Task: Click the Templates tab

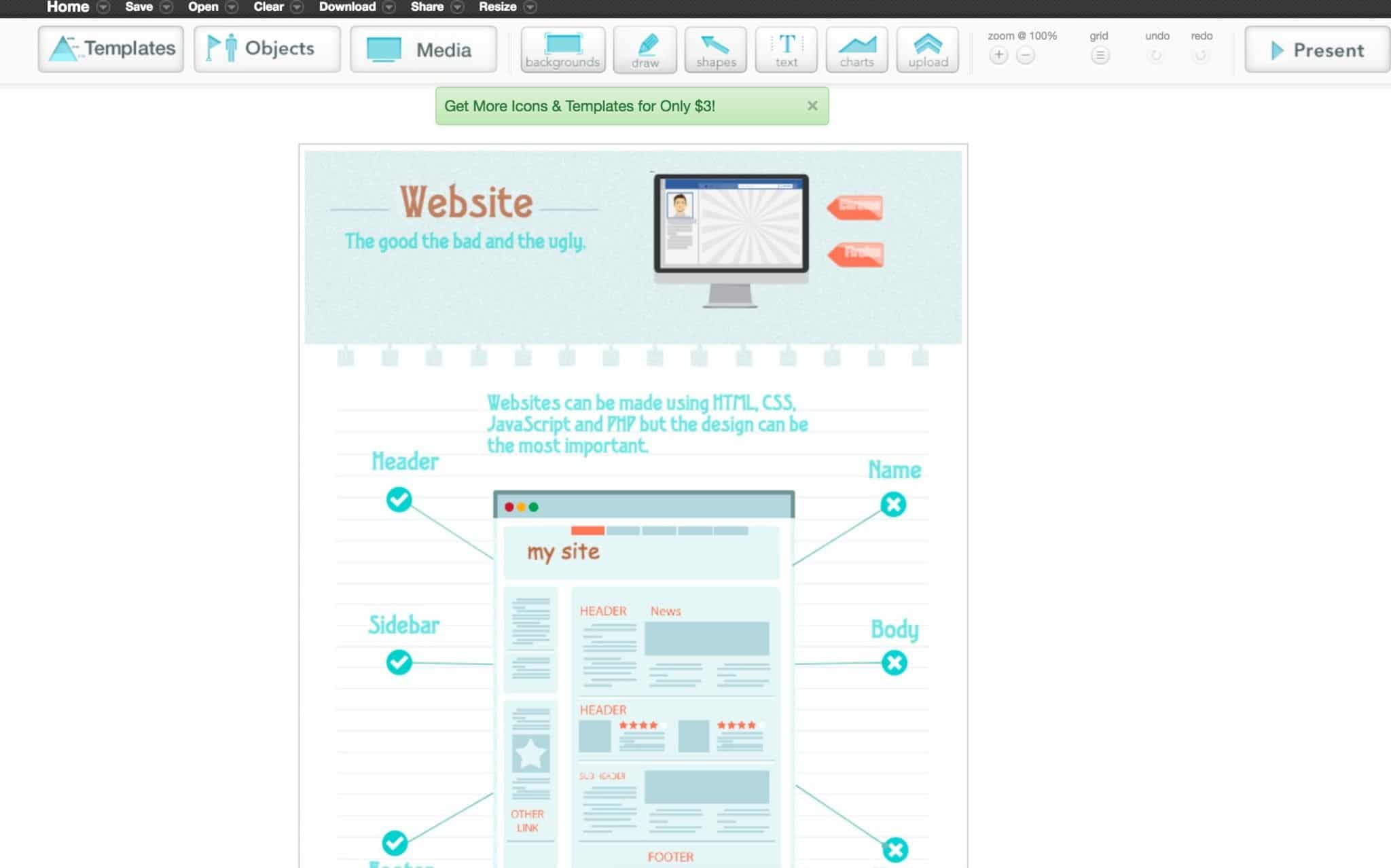Action: coord(110,48)
